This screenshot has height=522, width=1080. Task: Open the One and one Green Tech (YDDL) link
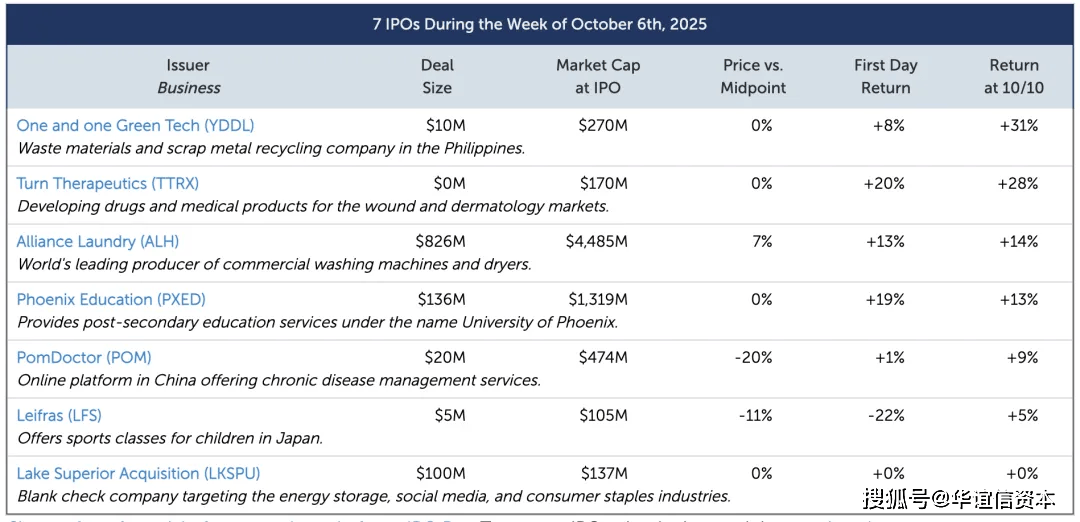pyautogui.click(x=135, y=125)
